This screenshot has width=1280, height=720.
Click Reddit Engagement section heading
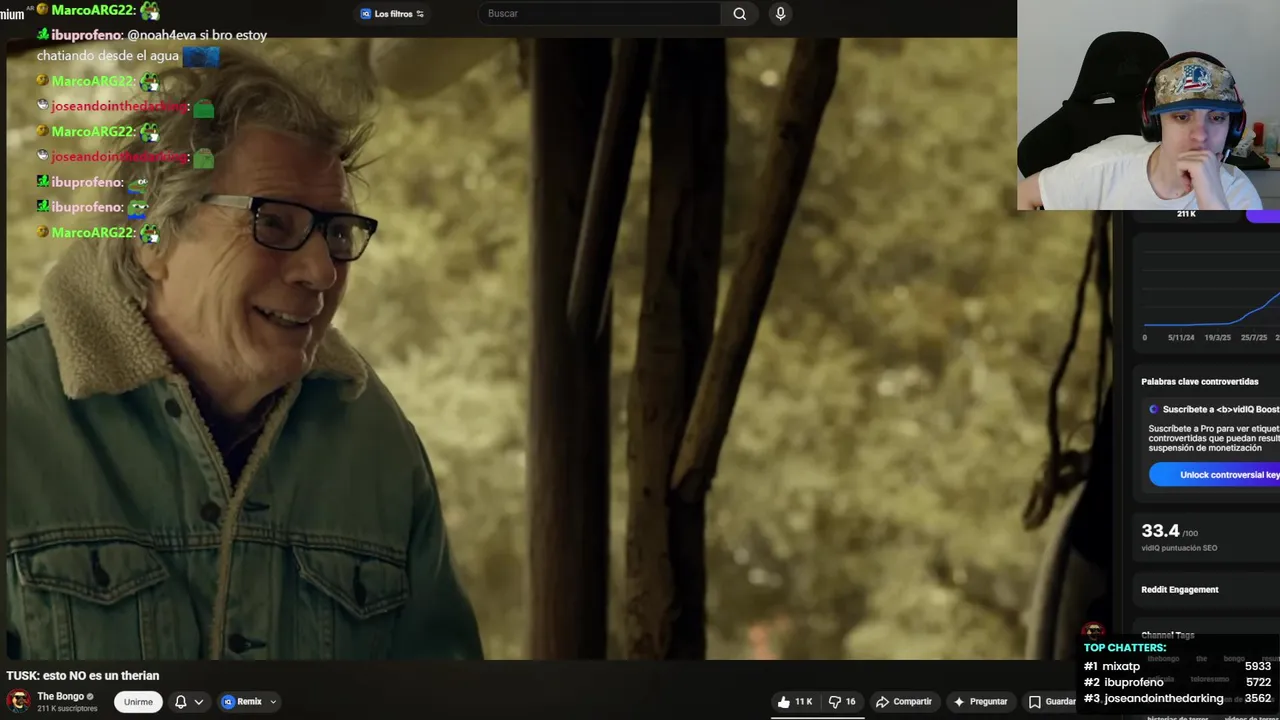[x=1180, y=590]
